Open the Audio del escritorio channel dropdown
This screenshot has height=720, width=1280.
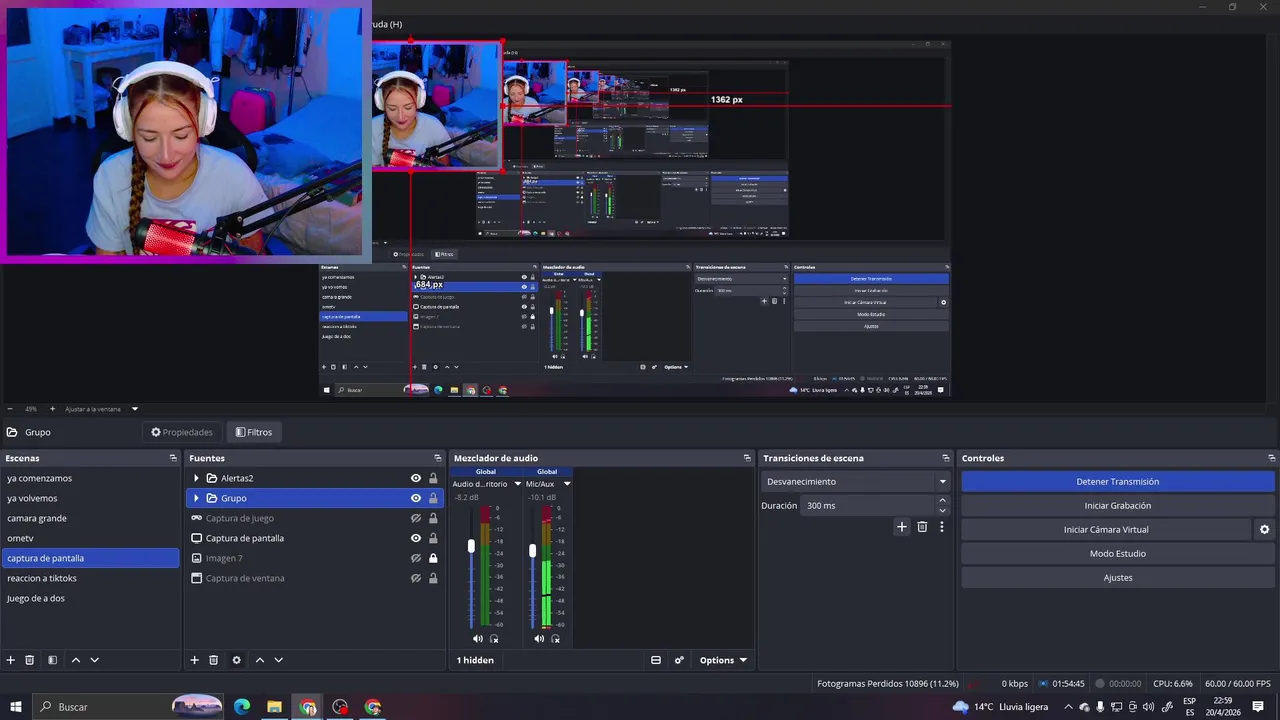click(x=517, y=484)
